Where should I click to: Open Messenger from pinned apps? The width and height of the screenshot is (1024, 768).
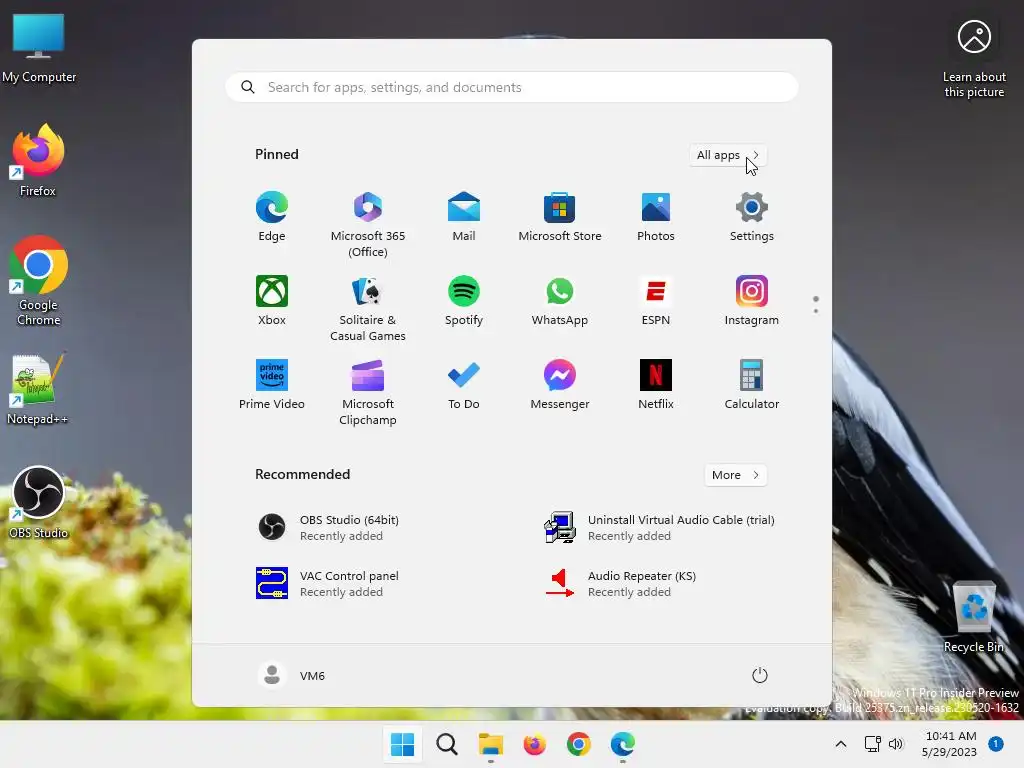point(560,385)
